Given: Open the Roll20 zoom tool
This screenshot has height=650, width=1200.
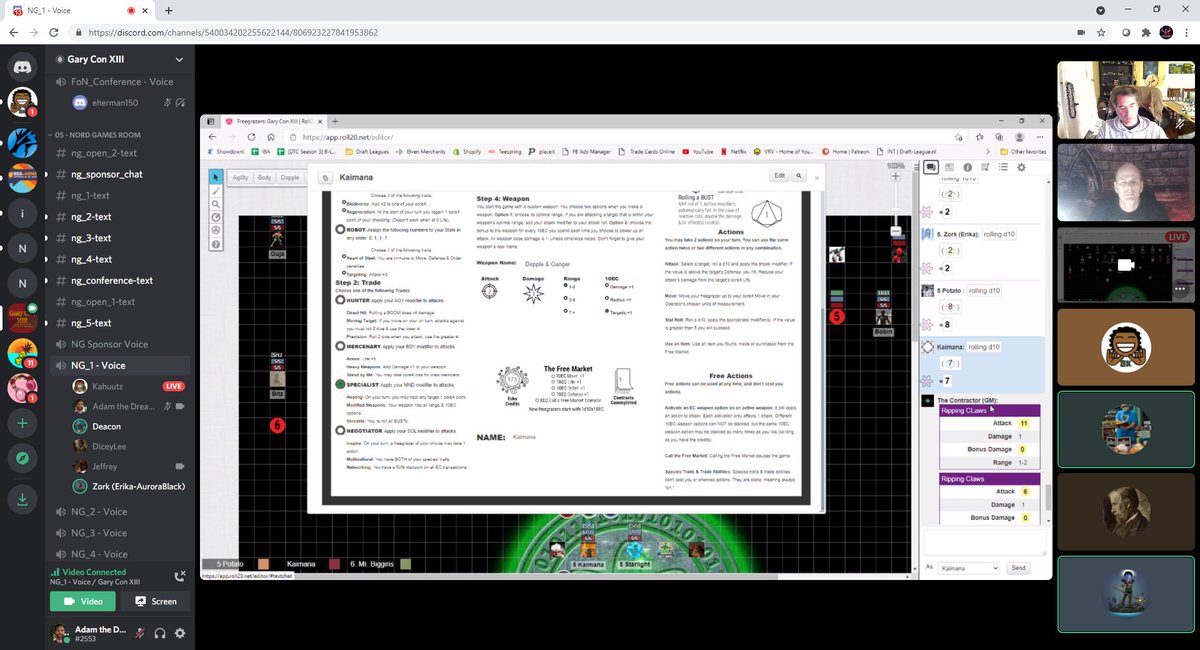Looking at the screenshot, I should (215, 204).
